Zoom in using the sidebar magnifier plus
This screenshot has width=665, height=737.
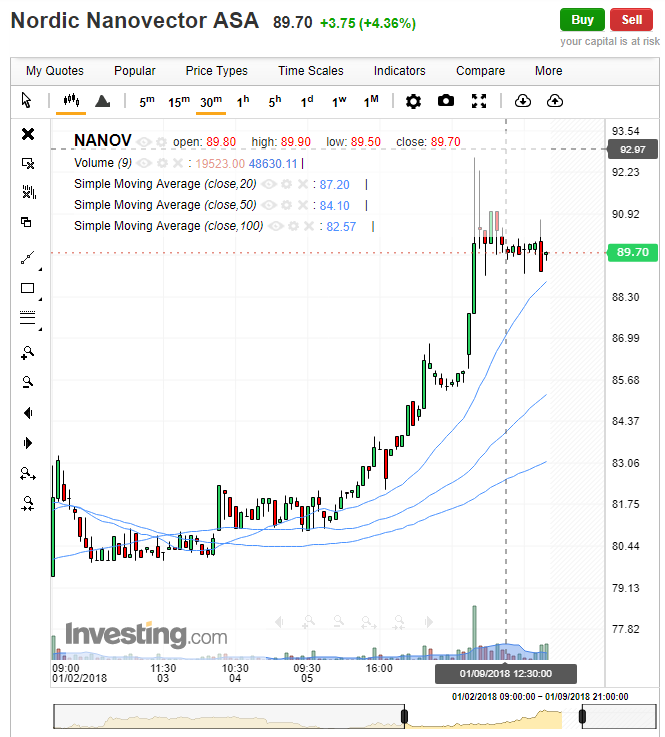(x=28, y=353)
